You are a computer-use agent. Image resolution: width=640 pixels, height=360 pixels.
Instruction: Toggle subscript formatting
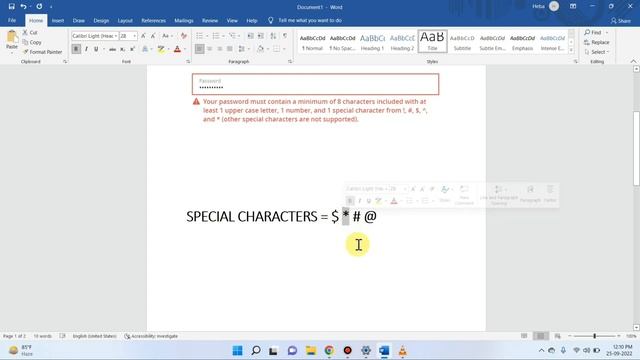pos(122,49)
